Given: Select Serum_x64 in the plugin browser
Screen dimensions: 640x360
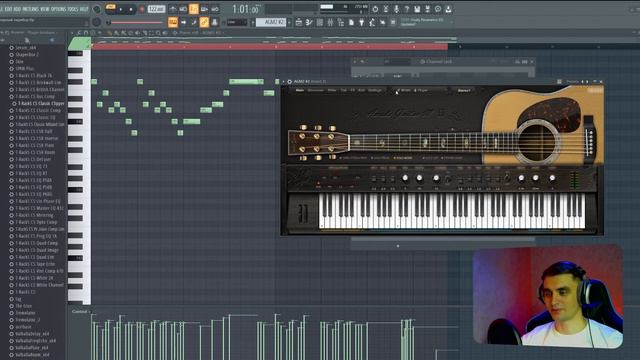Looking at the screenshot, I should pyautogui.click(x=26, y=47).
